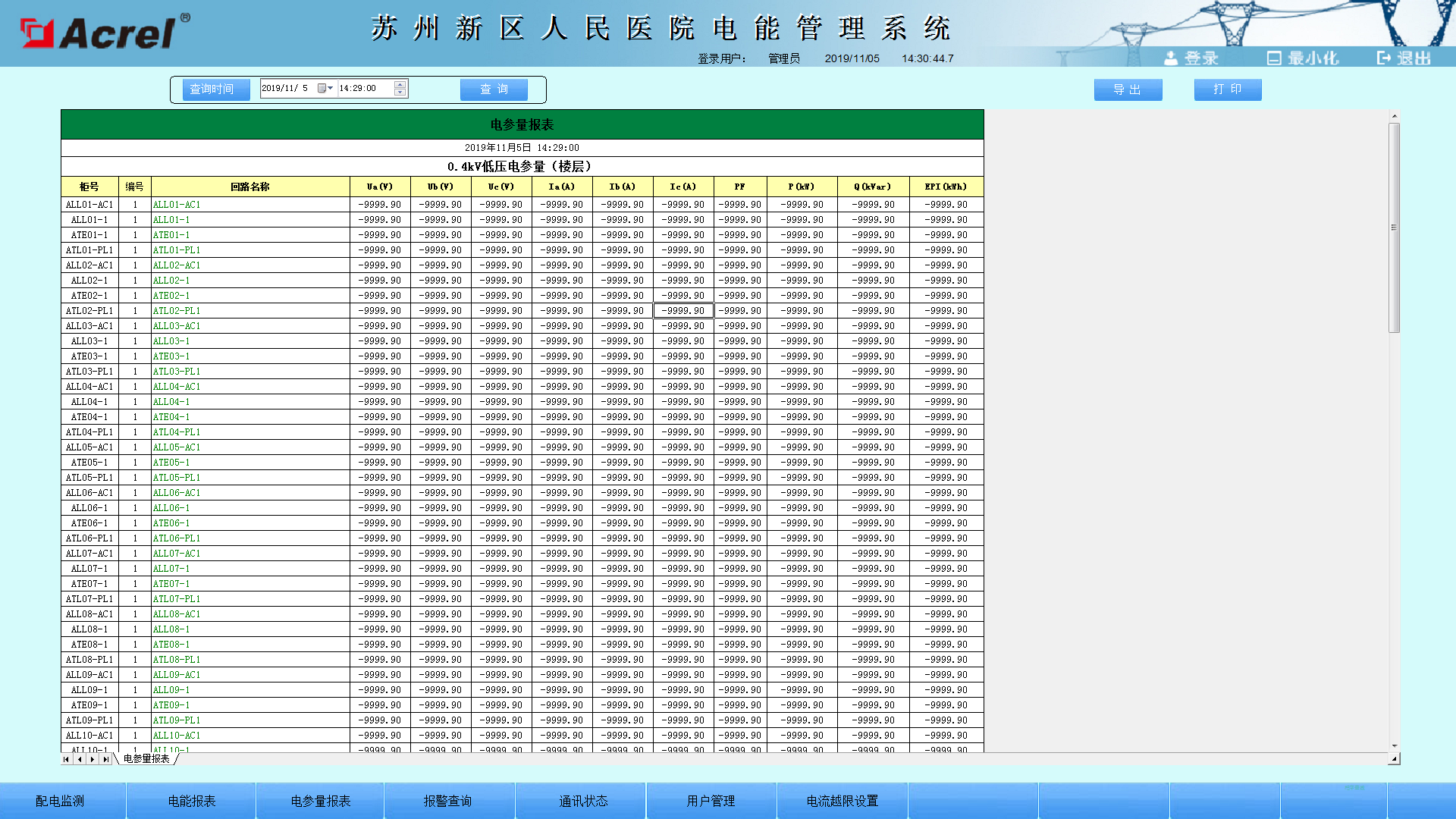
Task: Click the 电参量报表 green title bar
Action: tap(522, 124)
